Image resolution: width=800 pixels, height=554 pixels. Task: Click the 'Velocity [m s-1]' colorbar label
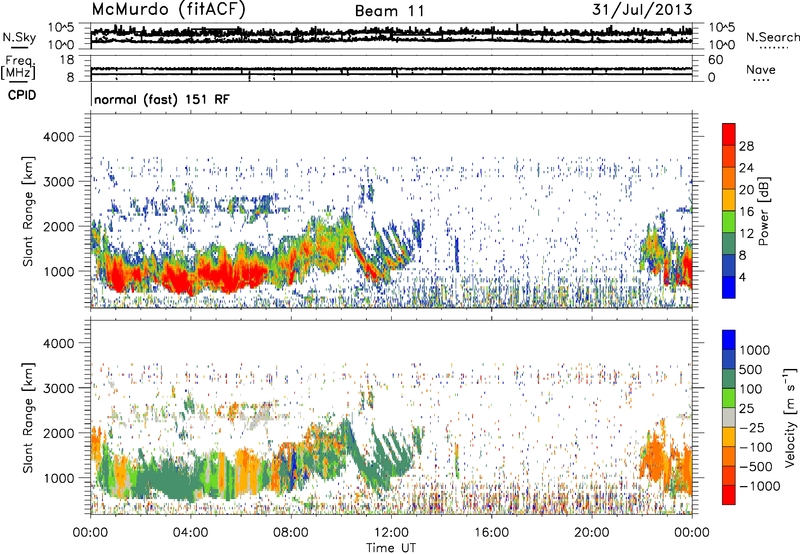coord(790,417)
